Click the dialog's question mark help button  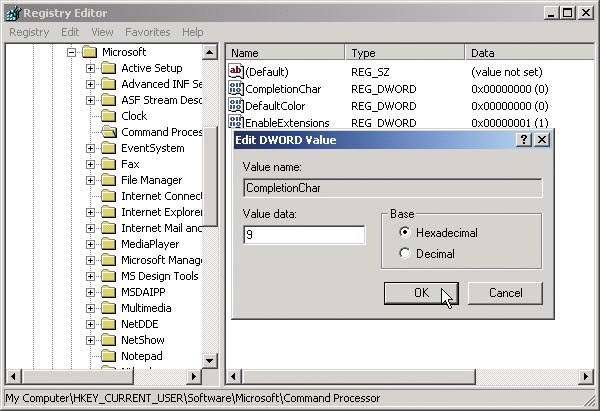(x=524, y=140)
